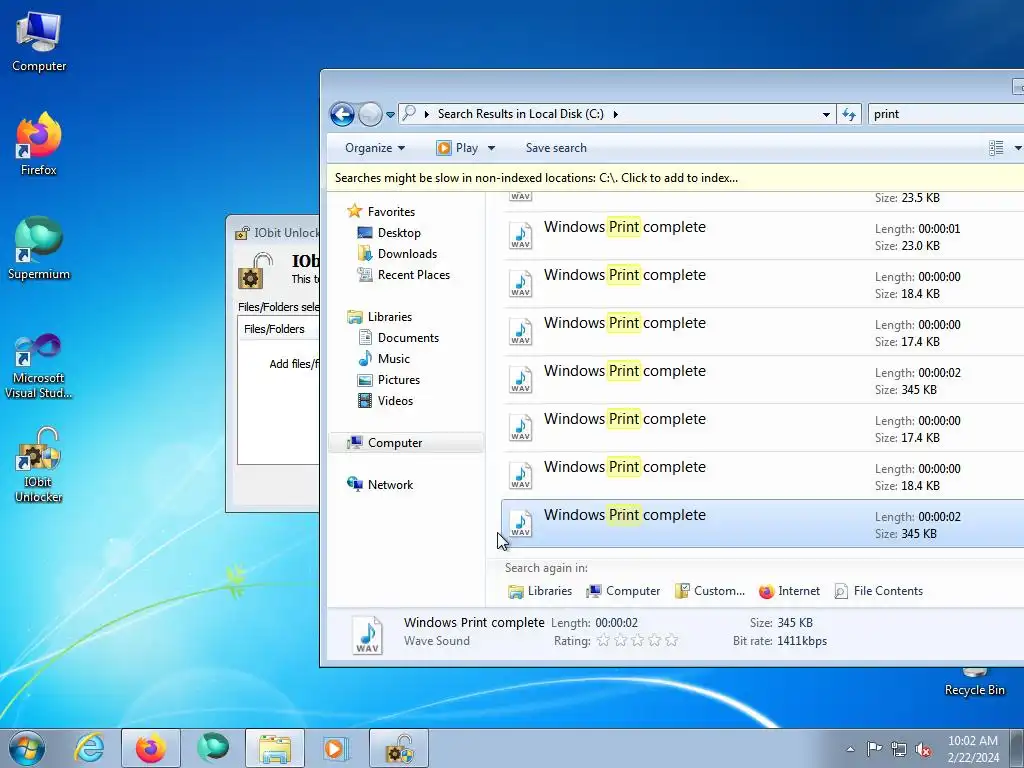Screen dimensions: 1024x768
Task: Expand the Play button dropdown arrow
Action: [492, 148]
